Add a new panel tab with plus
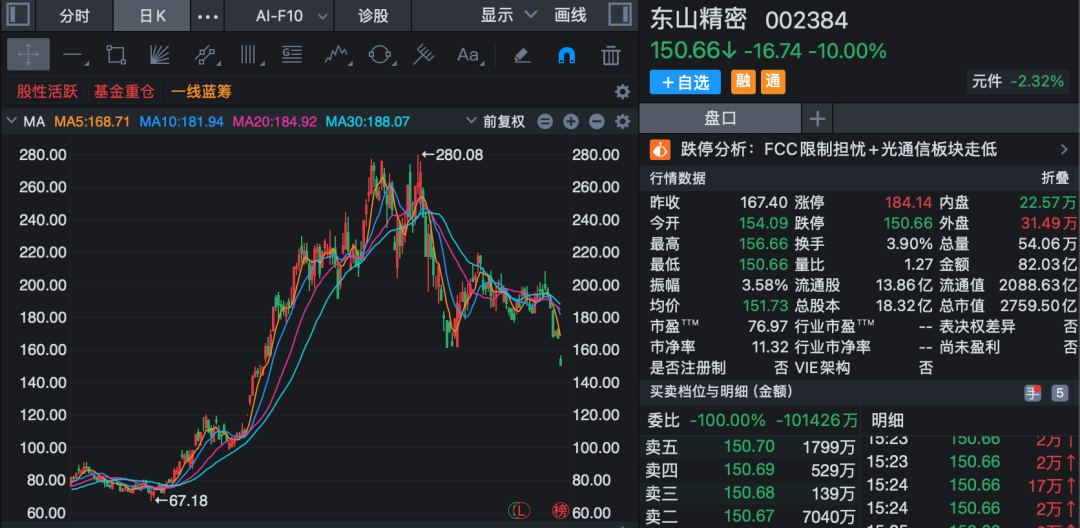 (x=817, y=118)
